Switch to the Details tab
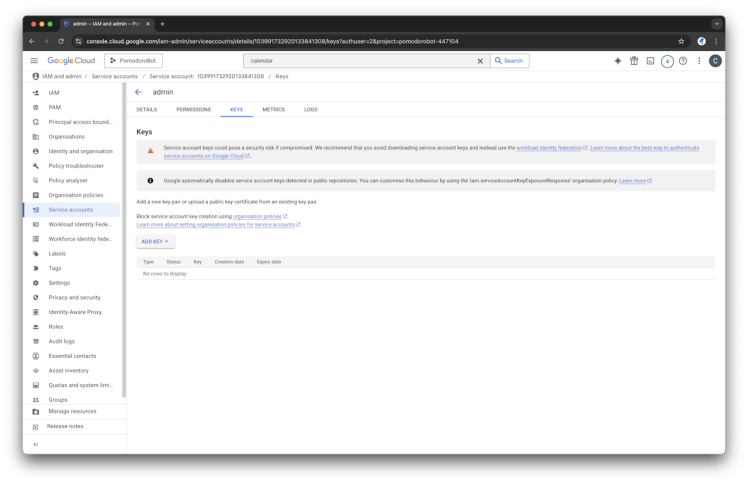 [x=146, y=109]
